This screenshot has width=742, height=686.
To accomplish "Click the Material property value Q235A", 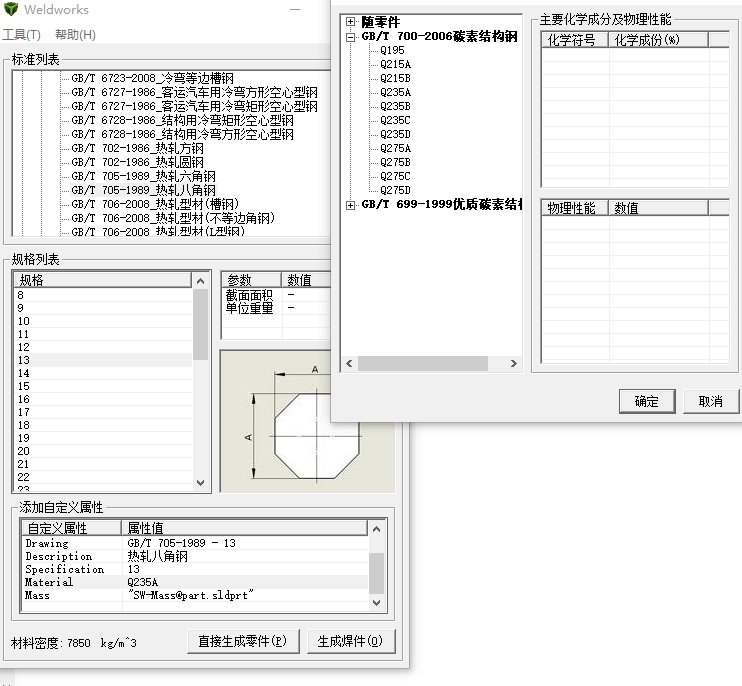I will coord(142,582).
